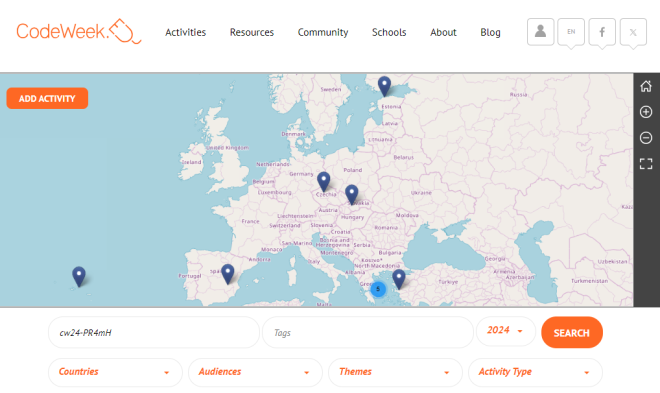Open the EN language selector
660x393 pixels.
[x=571, y=32]
